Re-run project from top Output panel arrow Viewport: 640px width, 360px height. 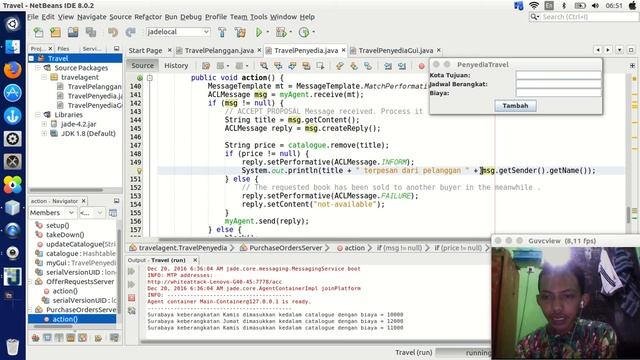(x=131, y=271)
